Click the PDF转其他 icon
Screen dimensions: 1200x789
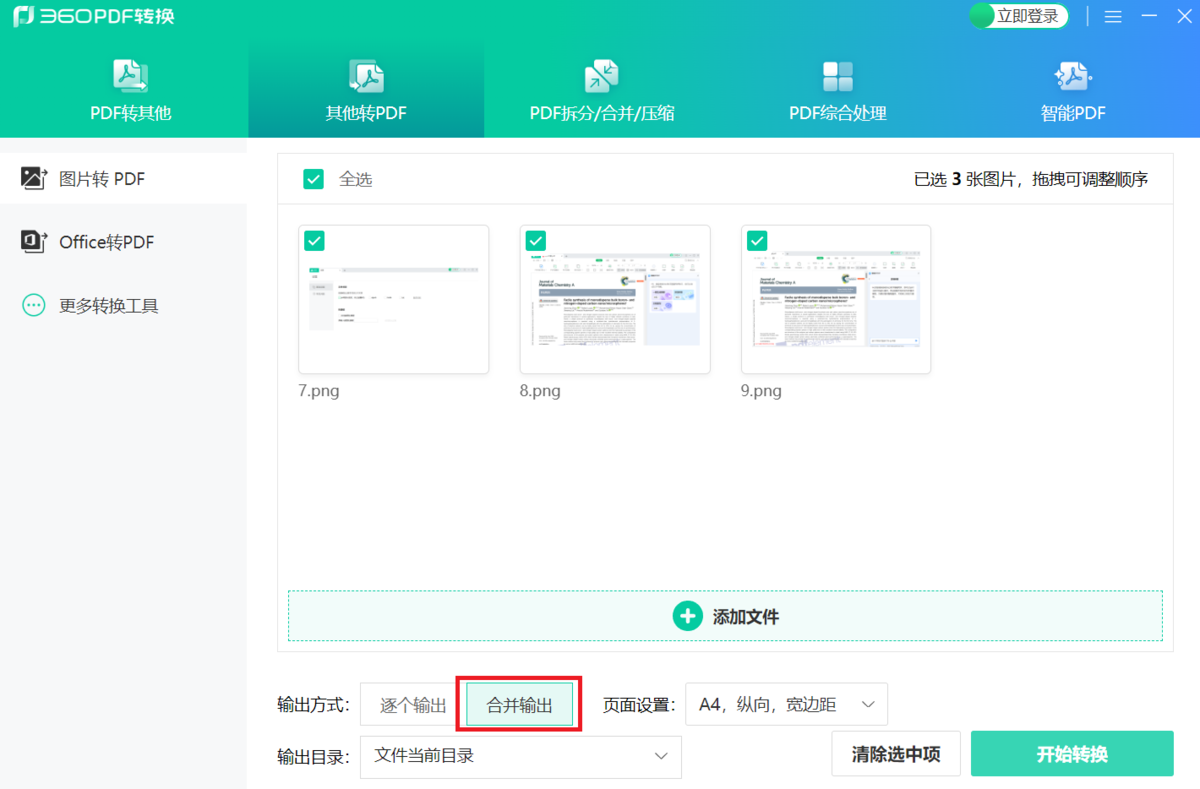point(131,76)
